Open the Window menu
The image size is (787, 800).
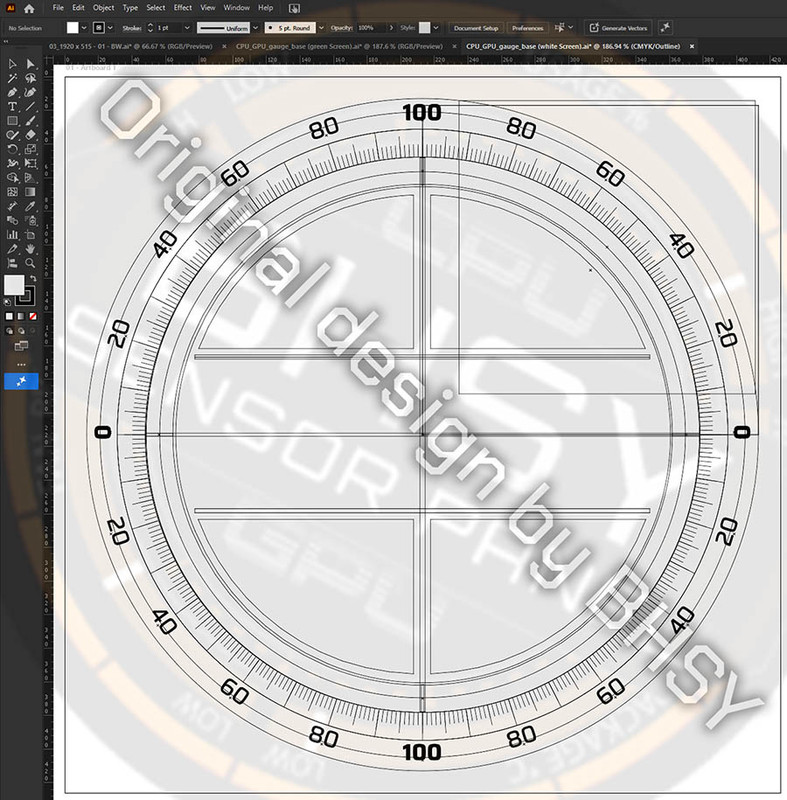coord(237,8)
